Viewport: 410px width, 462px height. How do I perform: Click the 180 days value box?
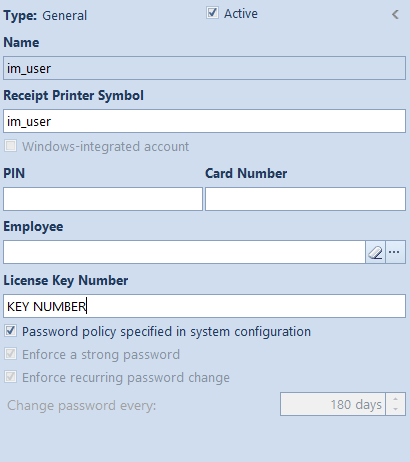coord(333,404)
